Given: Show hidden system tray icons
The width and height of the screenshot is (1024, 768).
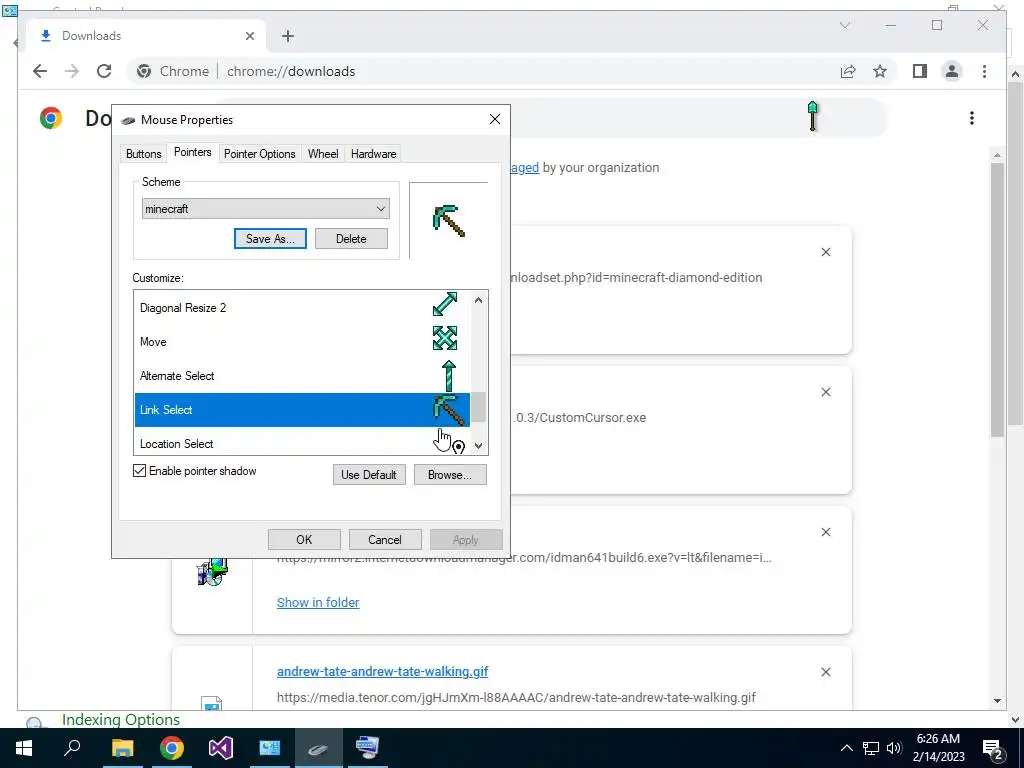Looking at the screenshot, I should 846,748.
